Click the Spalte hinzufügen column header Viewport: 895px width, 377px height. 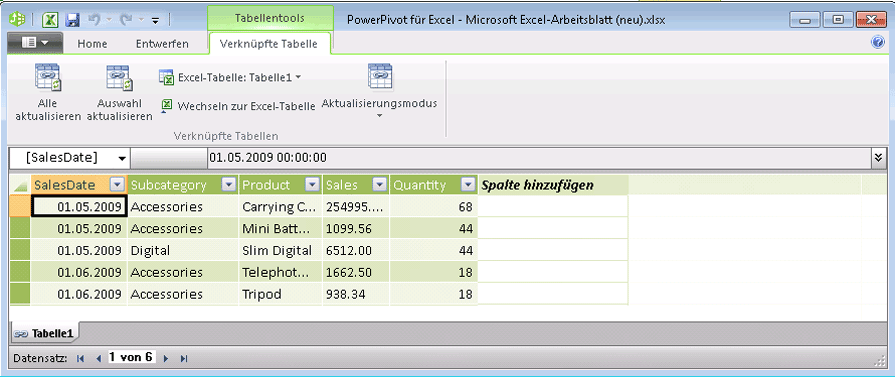tap(553, 185)
